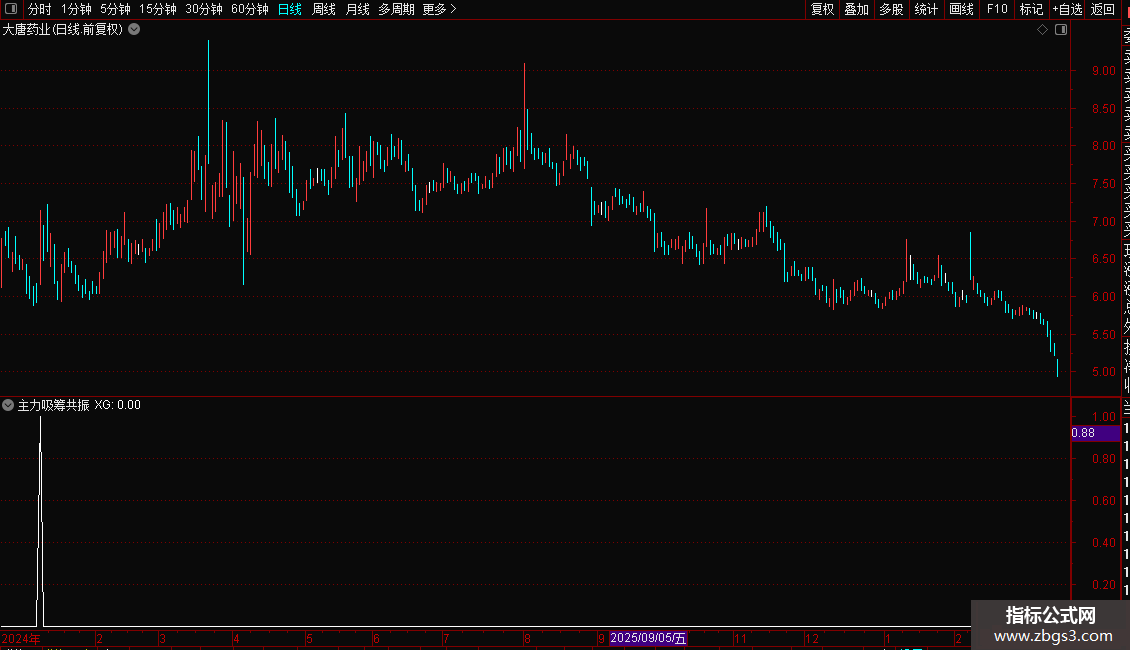Click 复权 adjustment button
The height and width of the screenshot is (650, 1130).
pyautogui.click(x=822, y=9)
